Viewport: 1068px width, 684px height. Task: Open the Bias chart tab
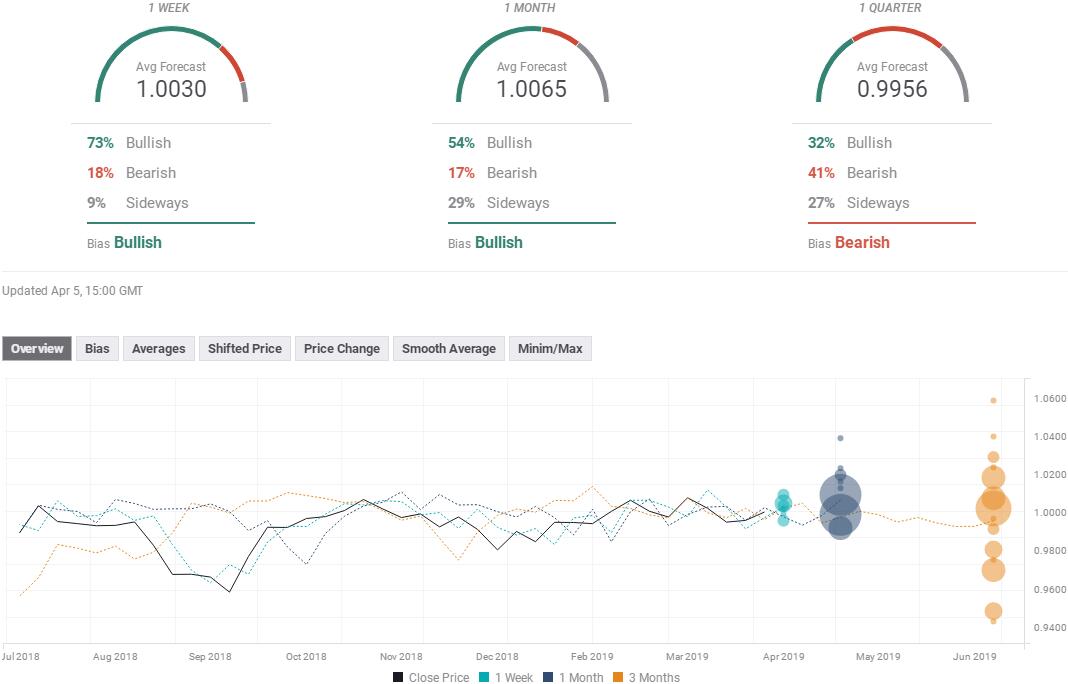tap(97, 349)
